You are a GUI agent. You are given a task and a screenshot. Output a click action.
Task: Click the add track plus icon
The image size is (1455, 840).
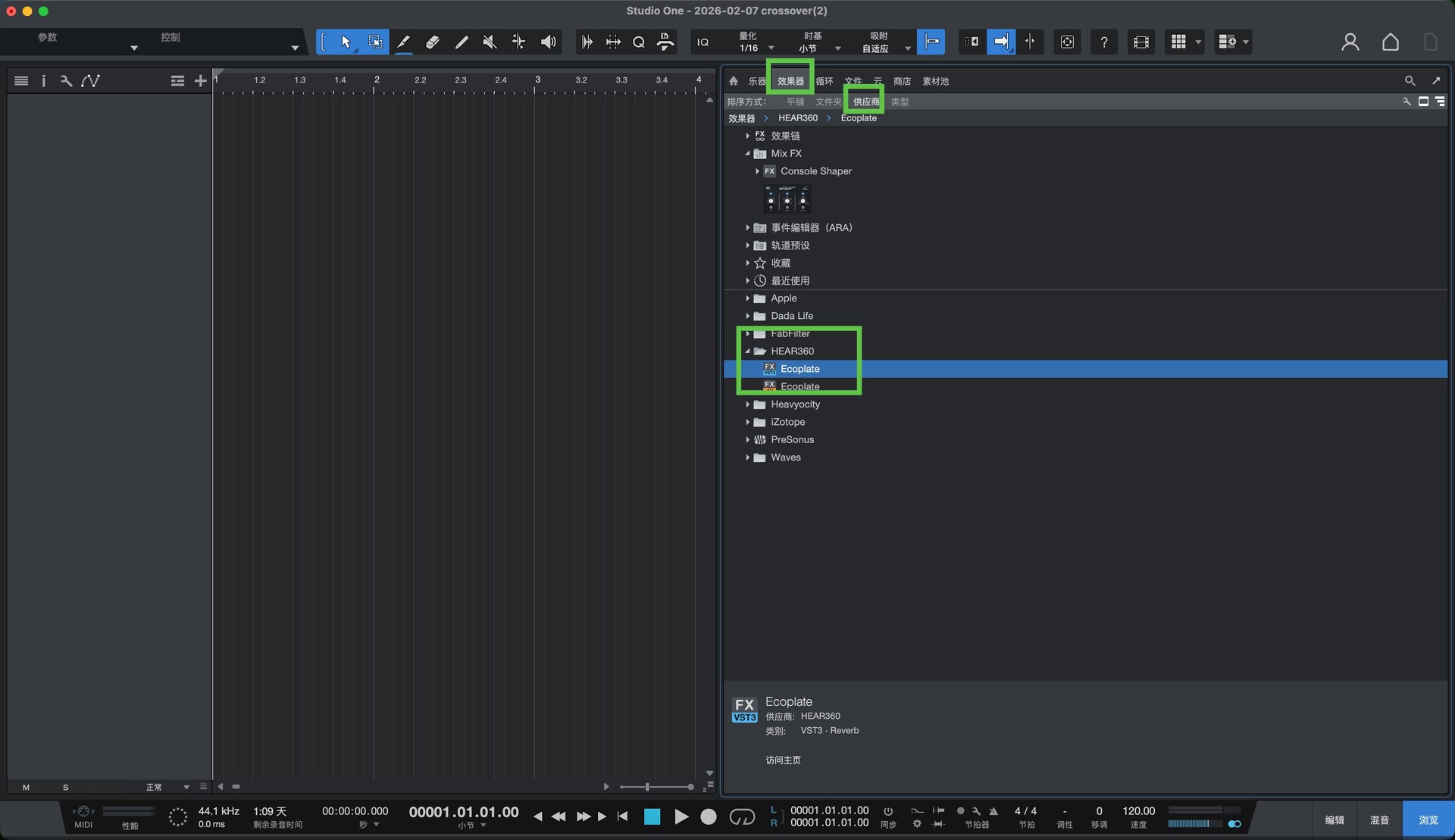click(x=200, y=80)
